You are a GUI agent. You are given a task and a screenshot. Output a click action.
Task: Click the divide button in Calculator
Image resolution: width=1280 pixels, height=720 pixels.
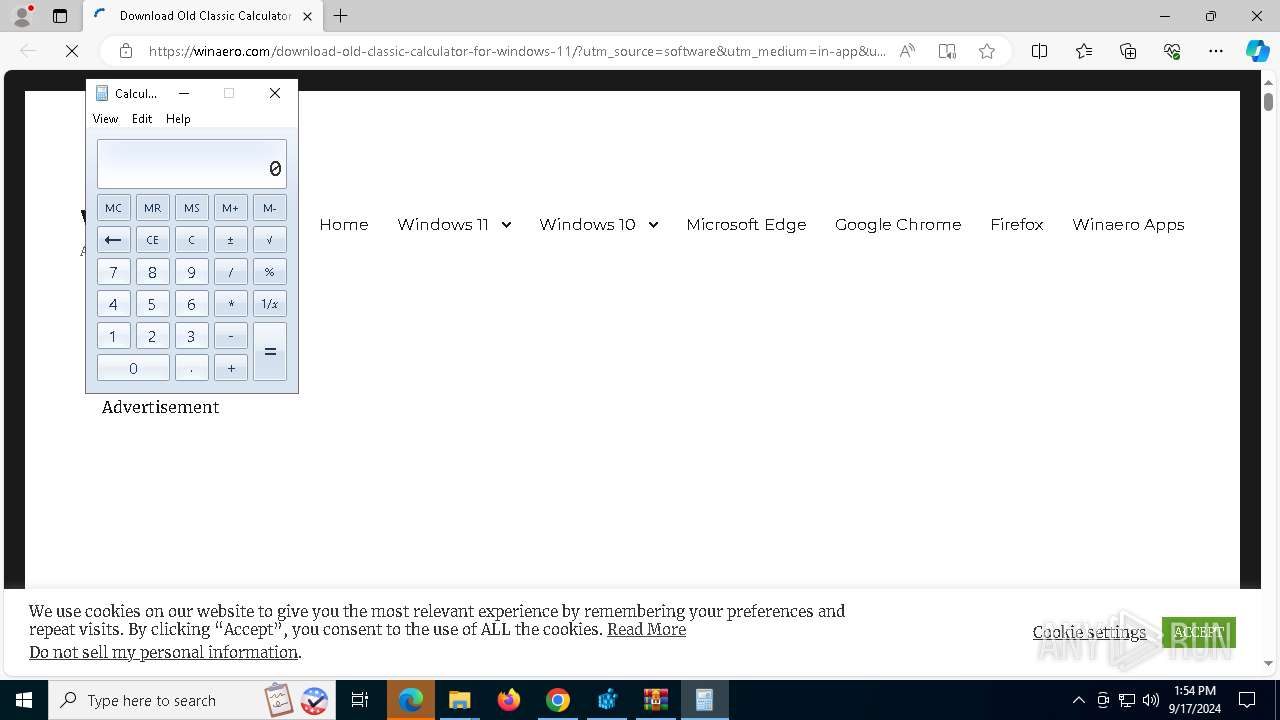pos(231,272)
